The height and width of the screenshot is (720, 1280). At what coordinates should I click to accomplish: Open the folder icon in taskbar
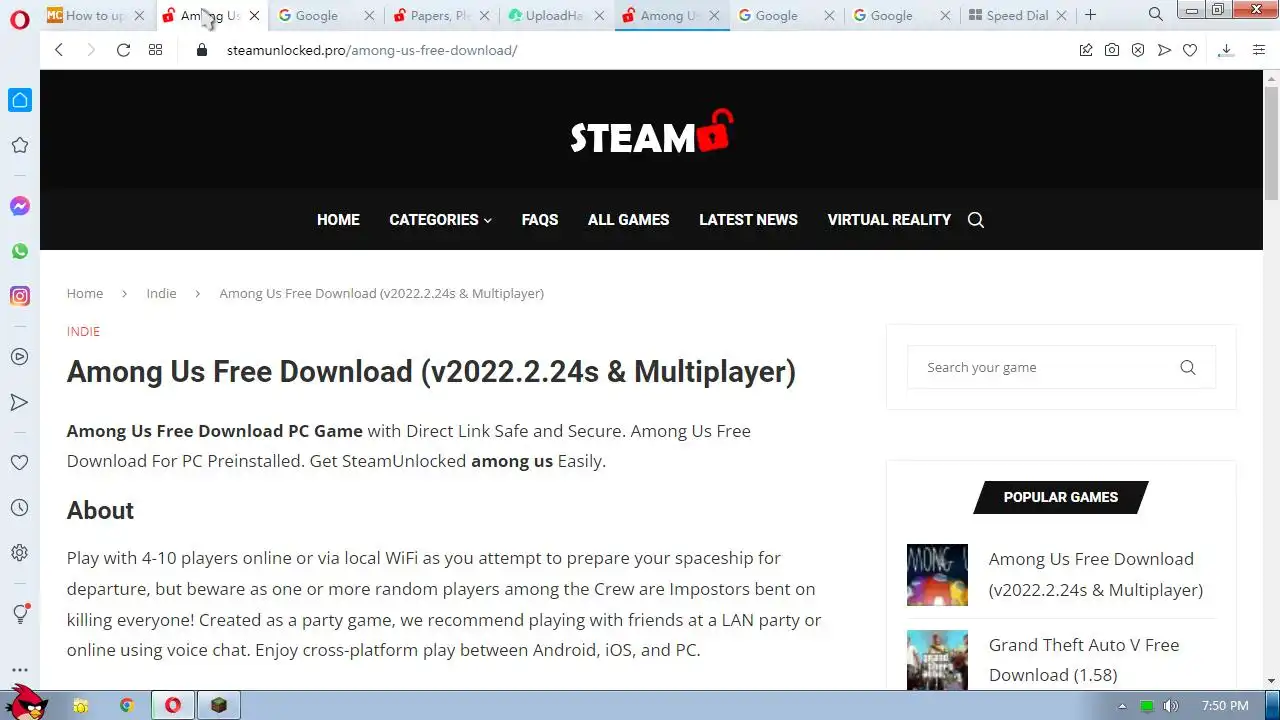tap(81, 706)
